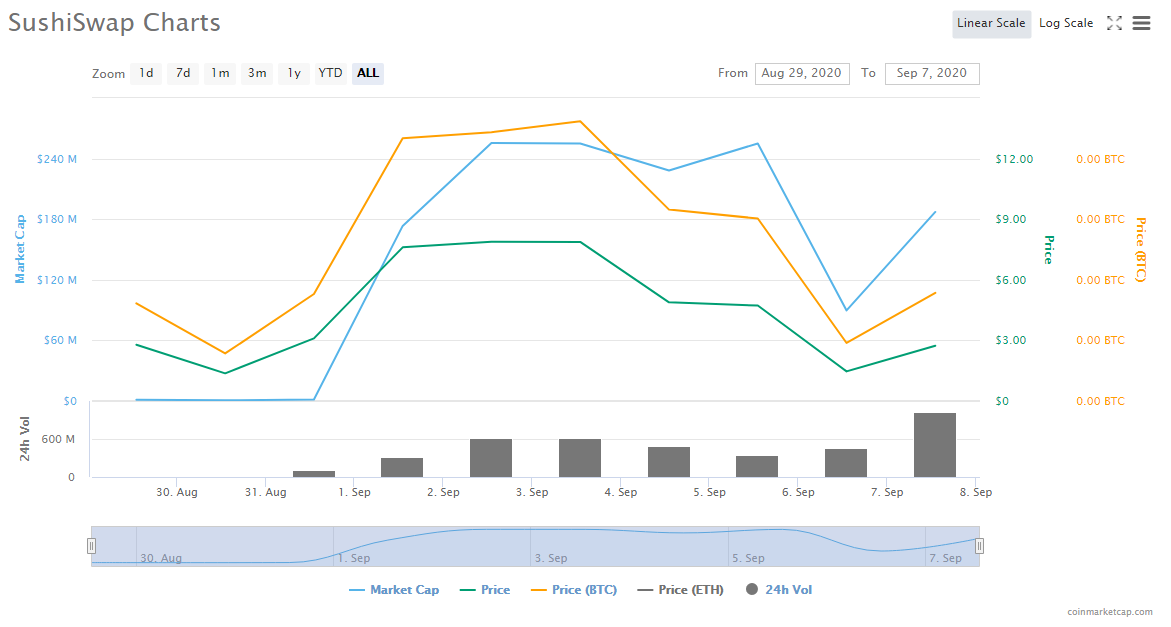Viewport: 1171px width, 627px height.
Task: Click the $120 M axis label
Action: click(x=57, y=281)
